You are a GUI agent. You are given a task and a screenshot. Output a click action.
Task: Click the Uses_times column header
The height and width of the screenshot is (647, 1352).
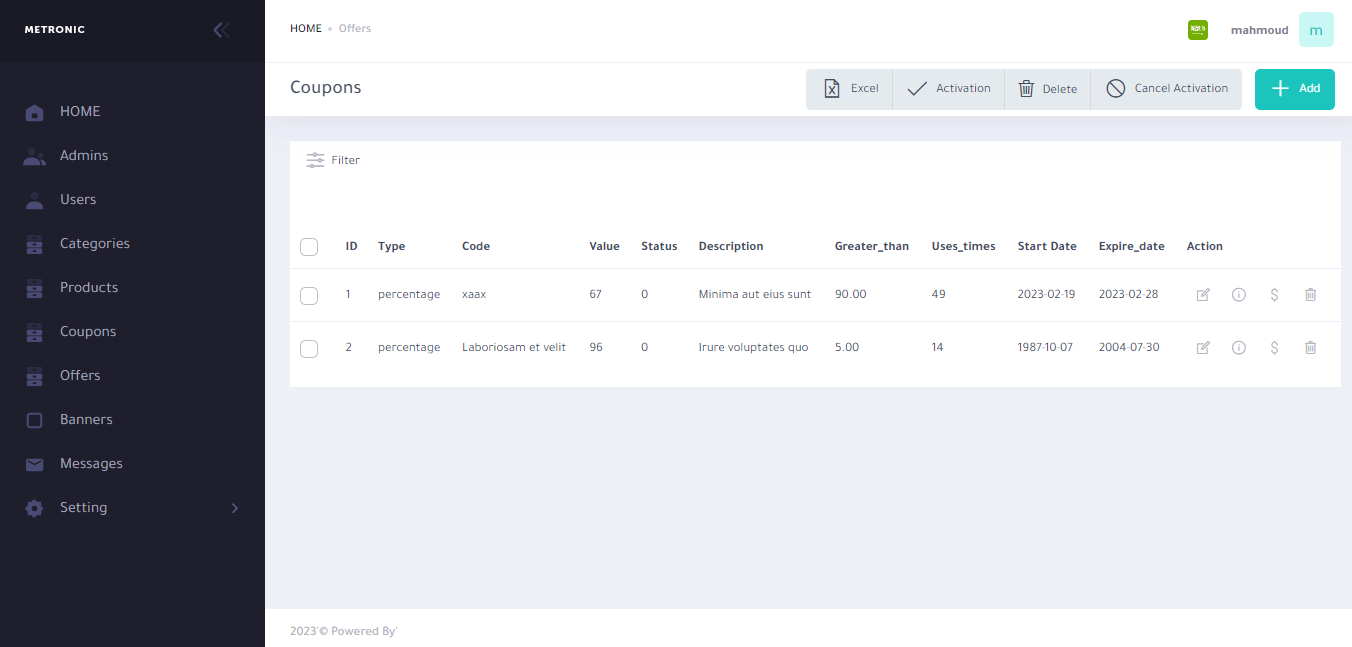pyautogui.click(x=963, y=246)
